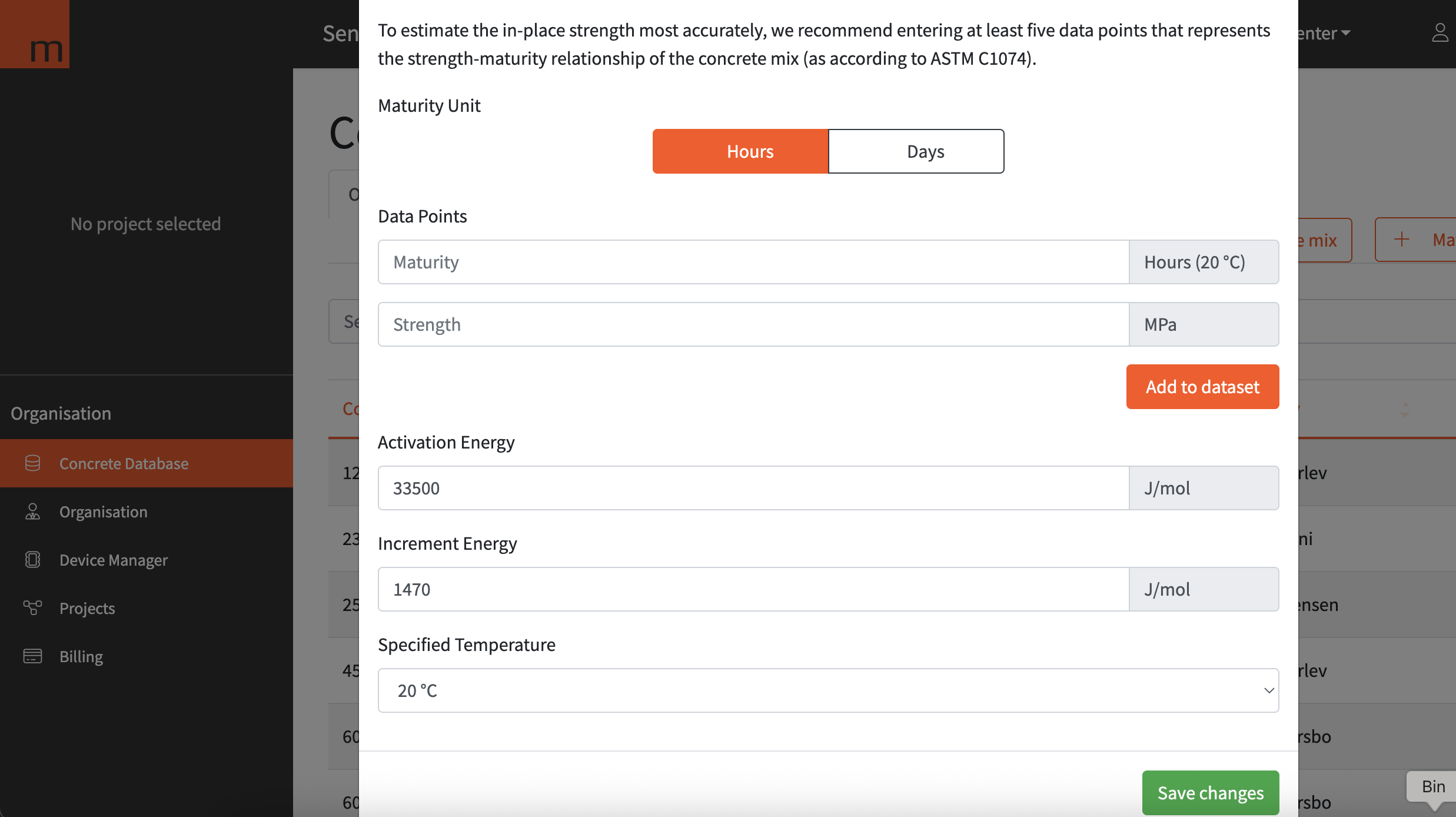Click the Device Manager chip icon
1456x817 pixels.
(x=33, y=560)
